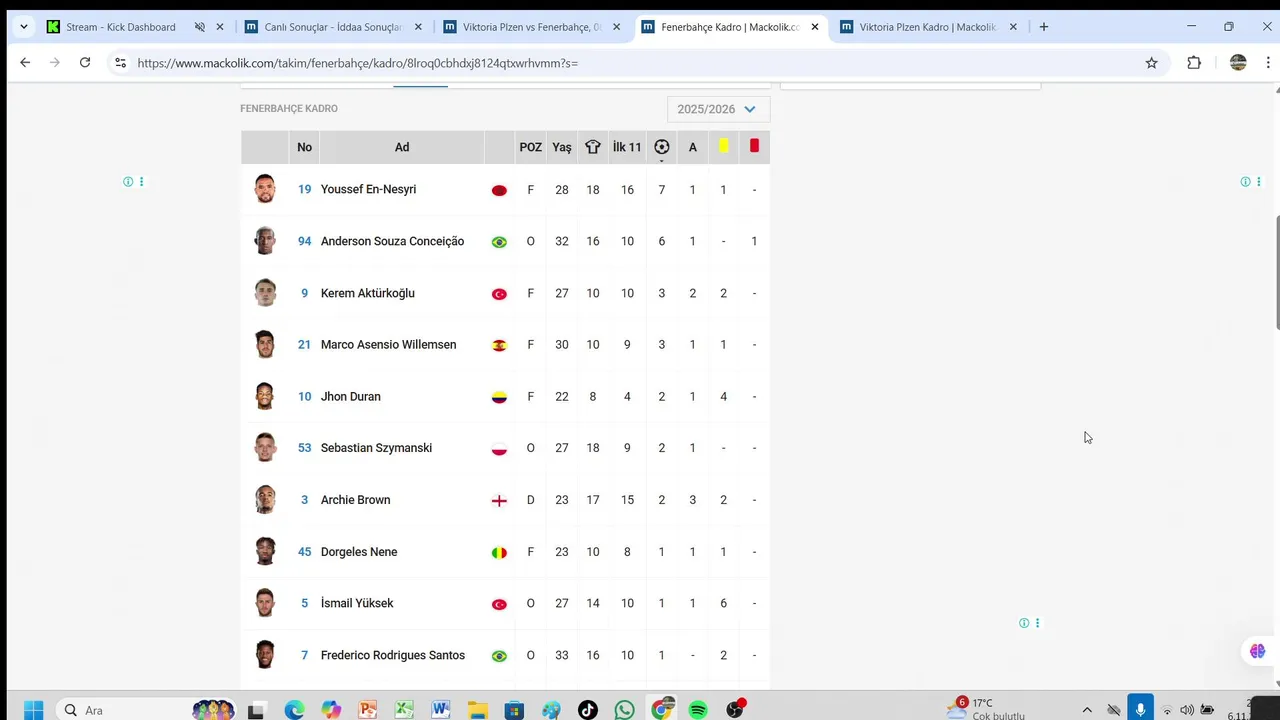
Task: Sort the table by No column
Action: click(x=304, y=147)
